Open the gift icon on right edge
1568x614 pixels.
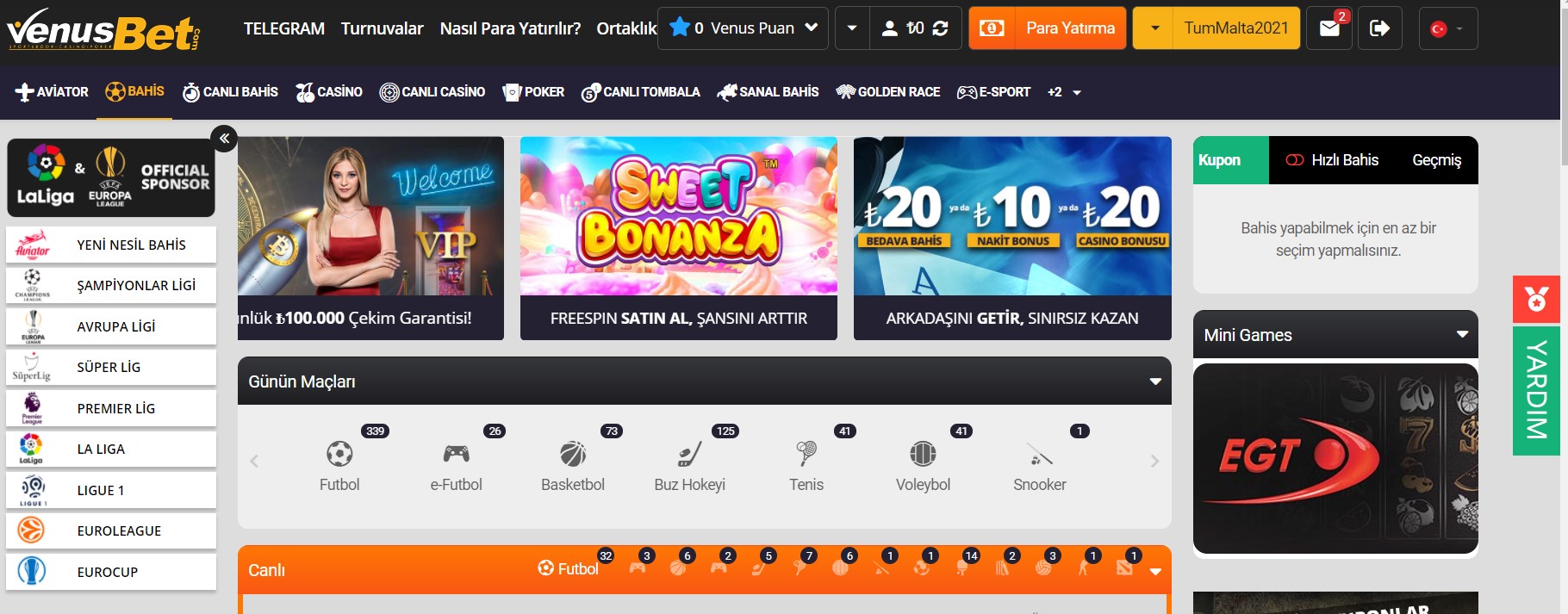pyautogui.click(x=1536, y=299)
